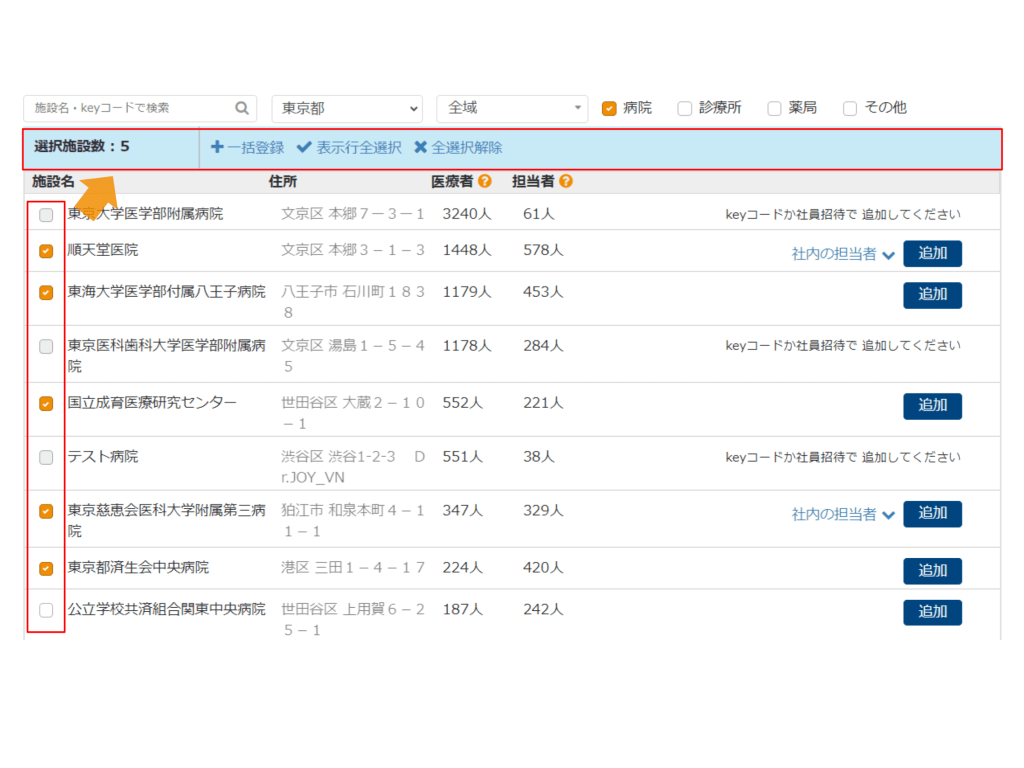Open the 全域 area dropdown
Viewport: 1024px width, 768px height.
(511, 108)
